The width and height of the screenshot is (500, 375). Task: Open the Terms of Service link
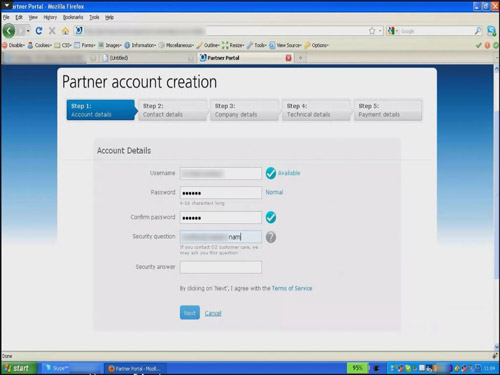pos(292,288)
